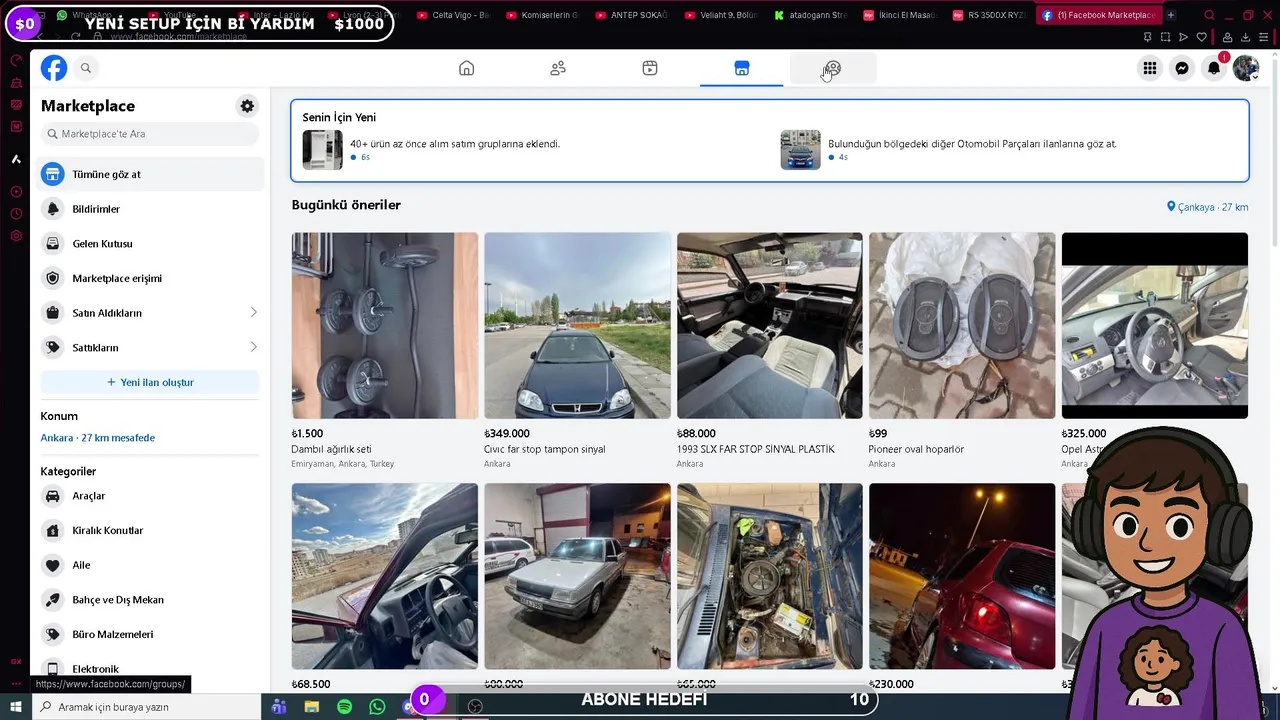The height and width of the screenshot is (720, 1280).
Task: Open OBS Studio from taskbar
Action: (x=475, y=707)
